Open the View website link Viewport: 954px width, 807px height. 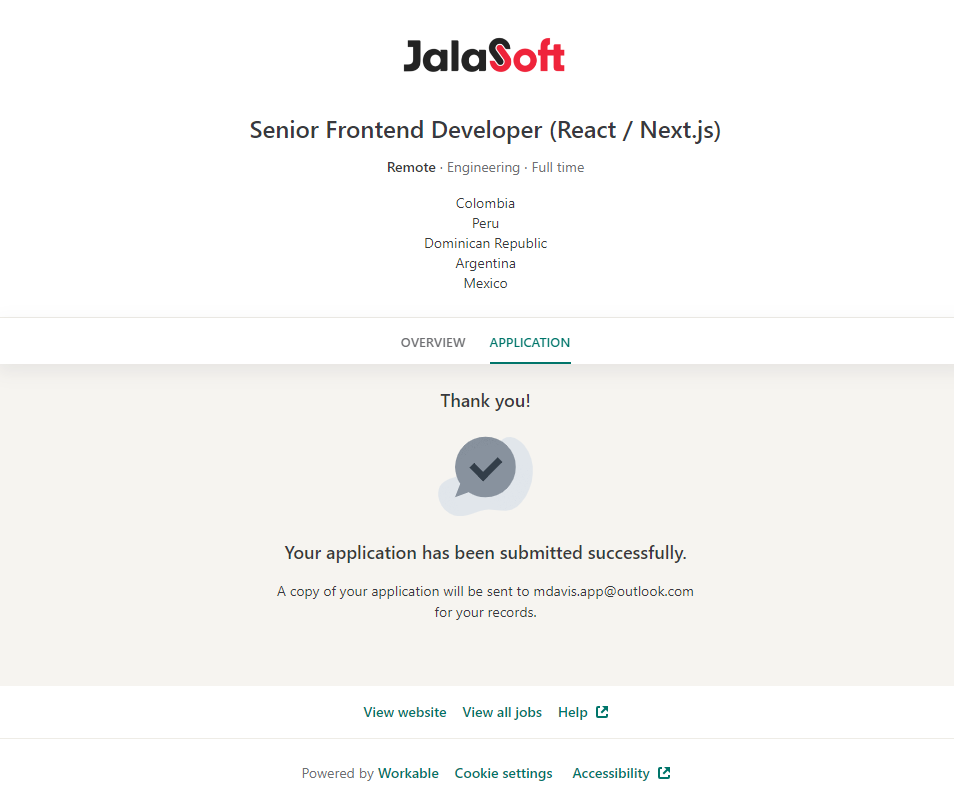[x=405, y=712]
